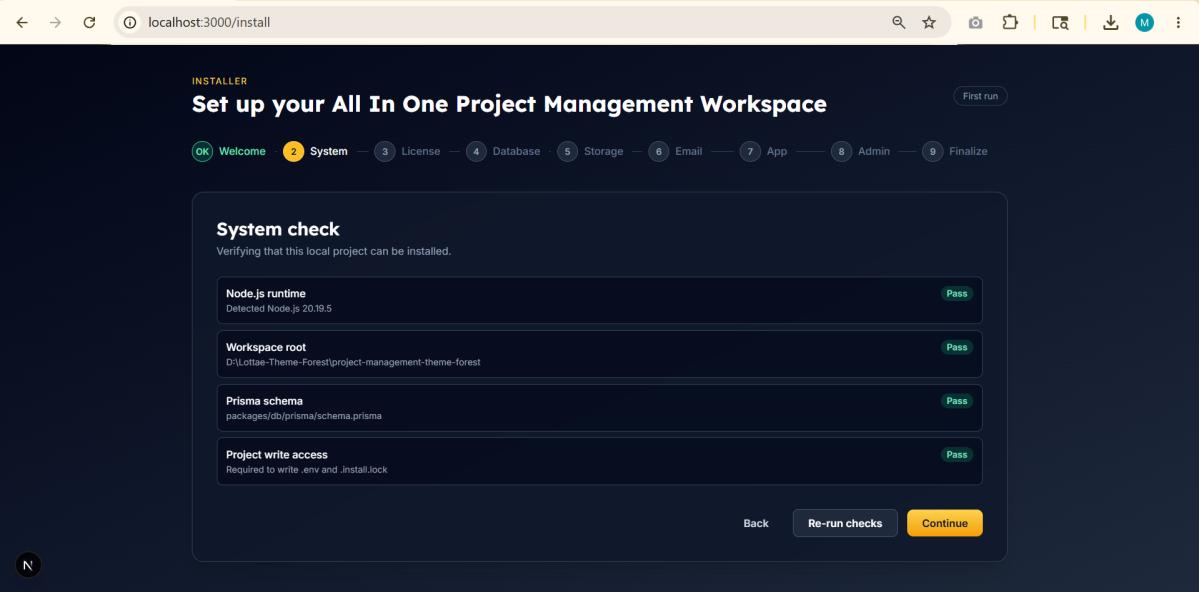Click the zoom magnifier icon in the address bar
The image size is (1199, 592).
(898, 22)
